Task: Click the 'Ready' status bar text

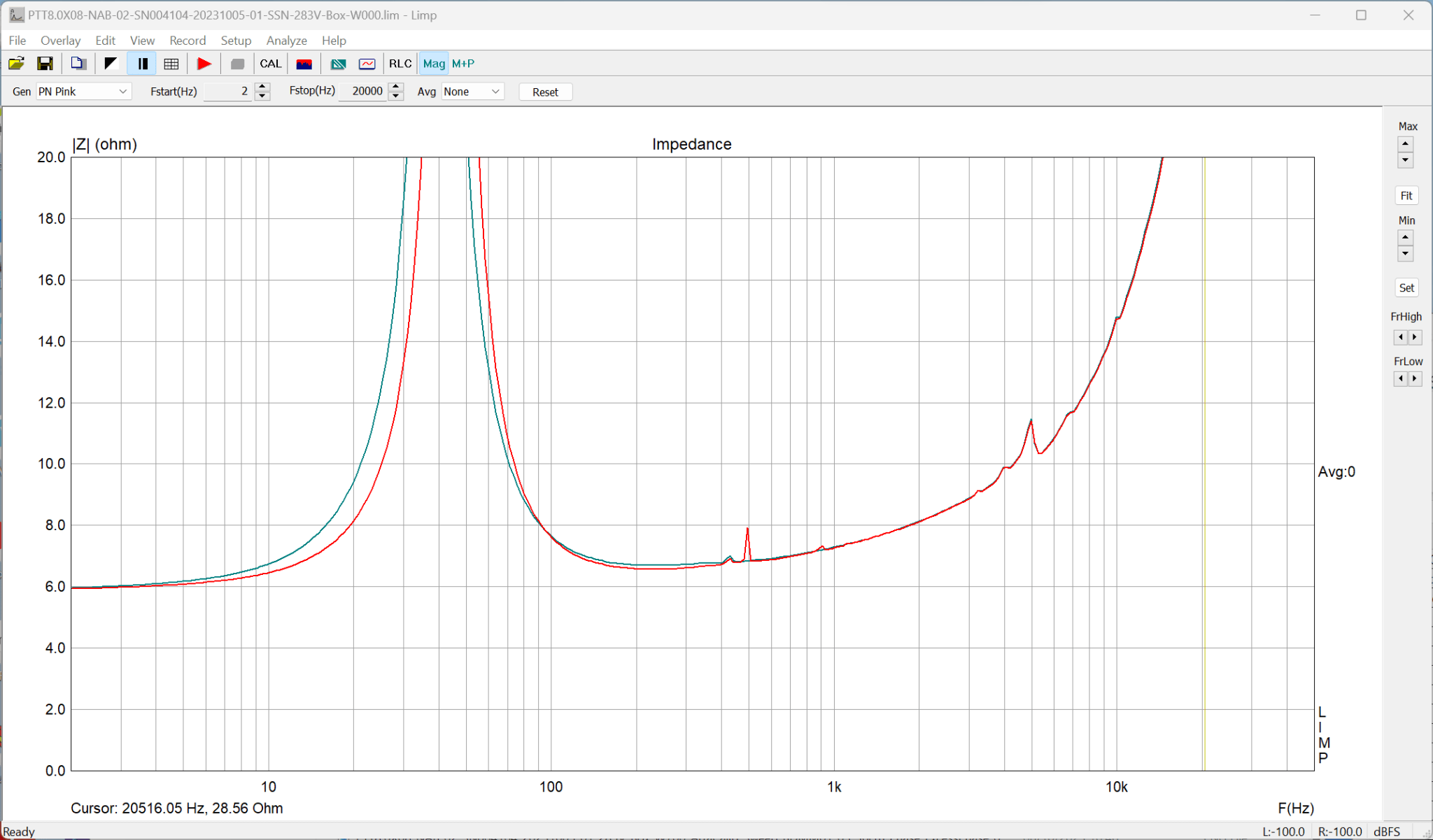Action: point(19,832)
